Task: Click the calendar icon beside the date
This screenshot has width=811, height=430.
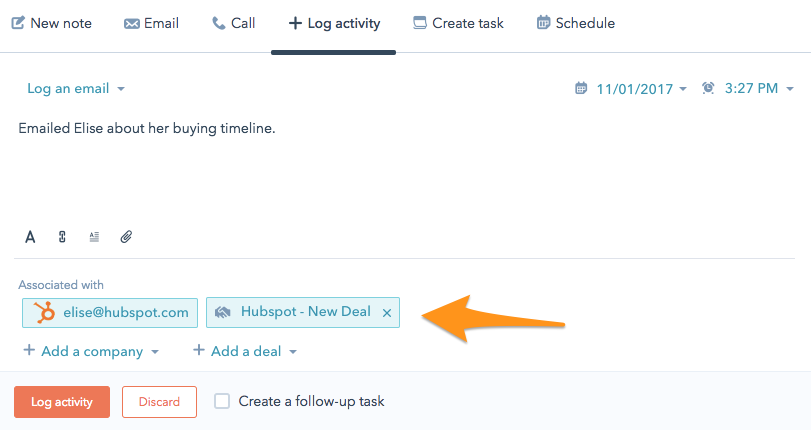Action: coord(581,88)
